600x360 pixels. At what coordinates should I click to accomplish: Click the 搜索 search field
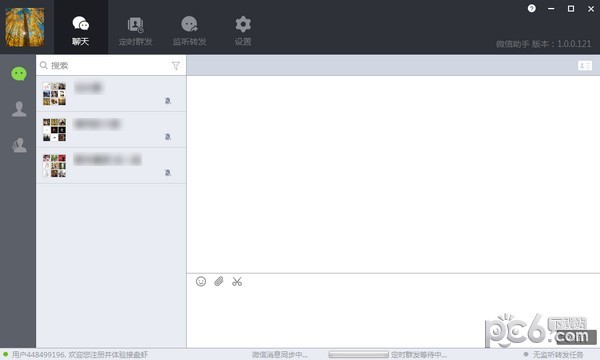pos(104,65)
